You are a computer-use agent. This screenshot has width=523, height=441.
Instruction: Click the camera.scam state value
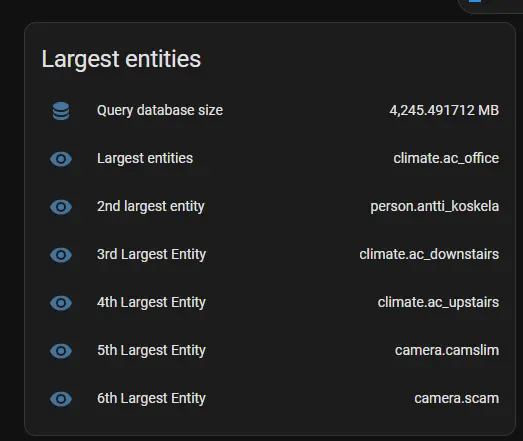point(457,399)
